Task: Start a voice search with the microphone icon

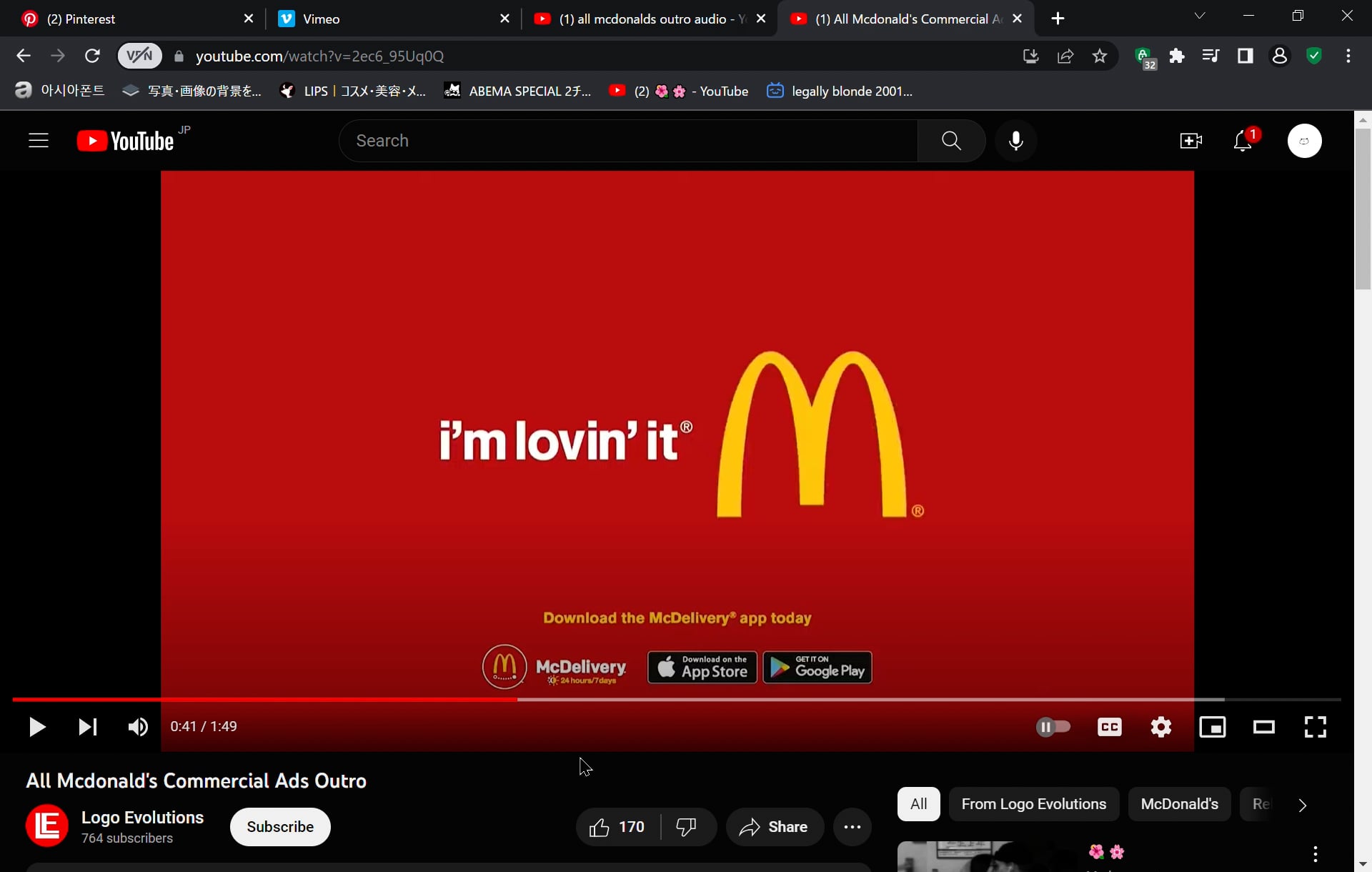Action: click(1016, 140)
